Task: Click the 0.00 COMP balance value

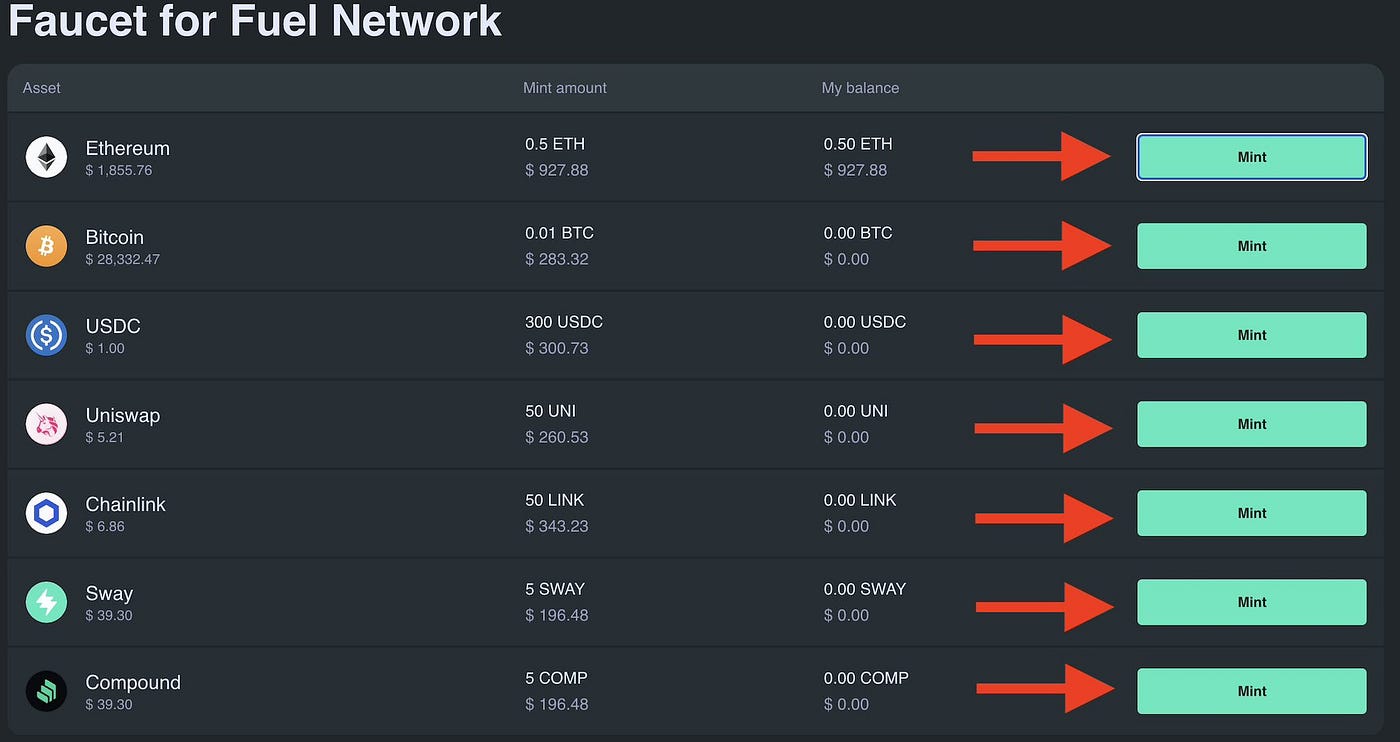Action: (x=866, y=678)
